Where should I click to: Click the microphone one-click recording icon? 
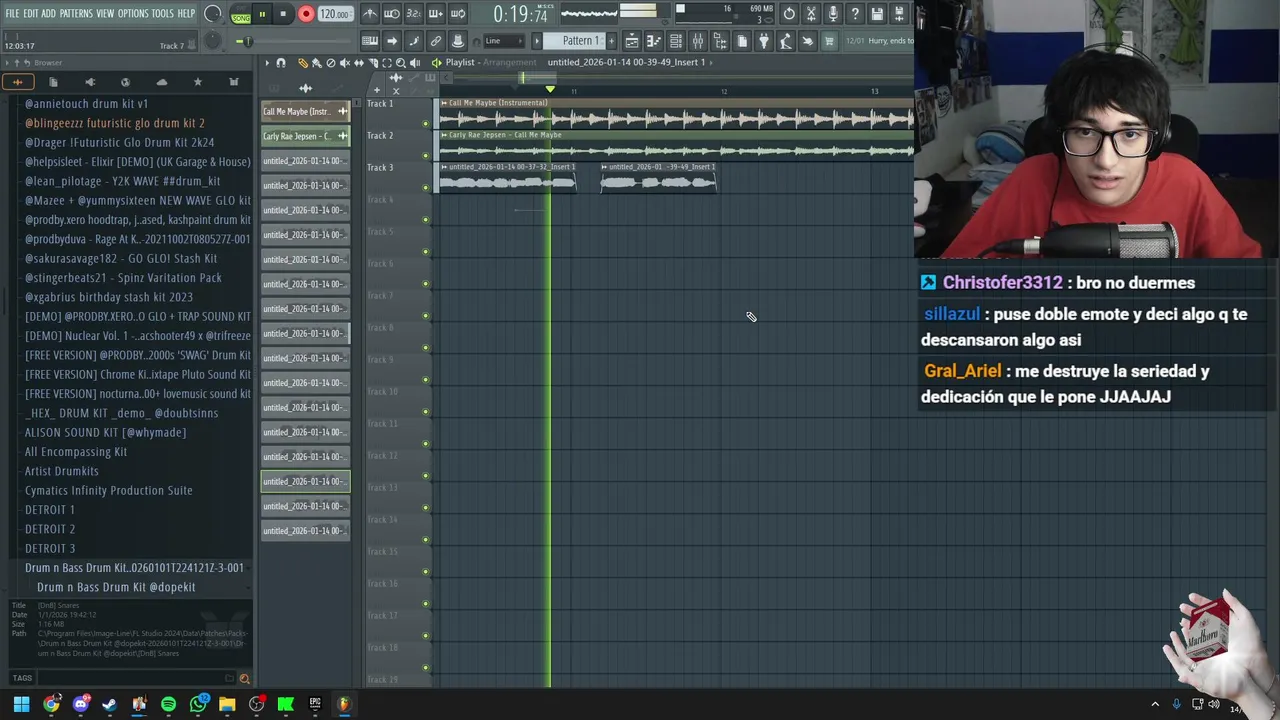point(833,14)
